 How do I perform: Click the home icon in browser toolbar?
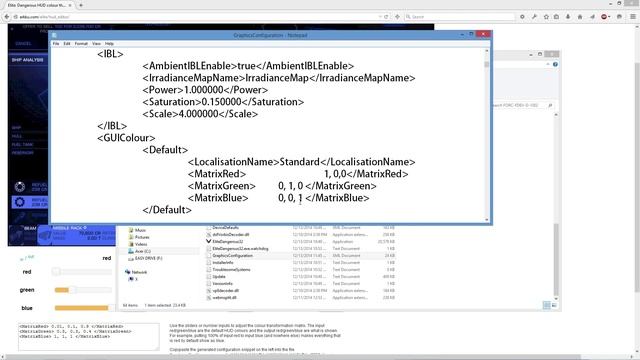[580, 17]
